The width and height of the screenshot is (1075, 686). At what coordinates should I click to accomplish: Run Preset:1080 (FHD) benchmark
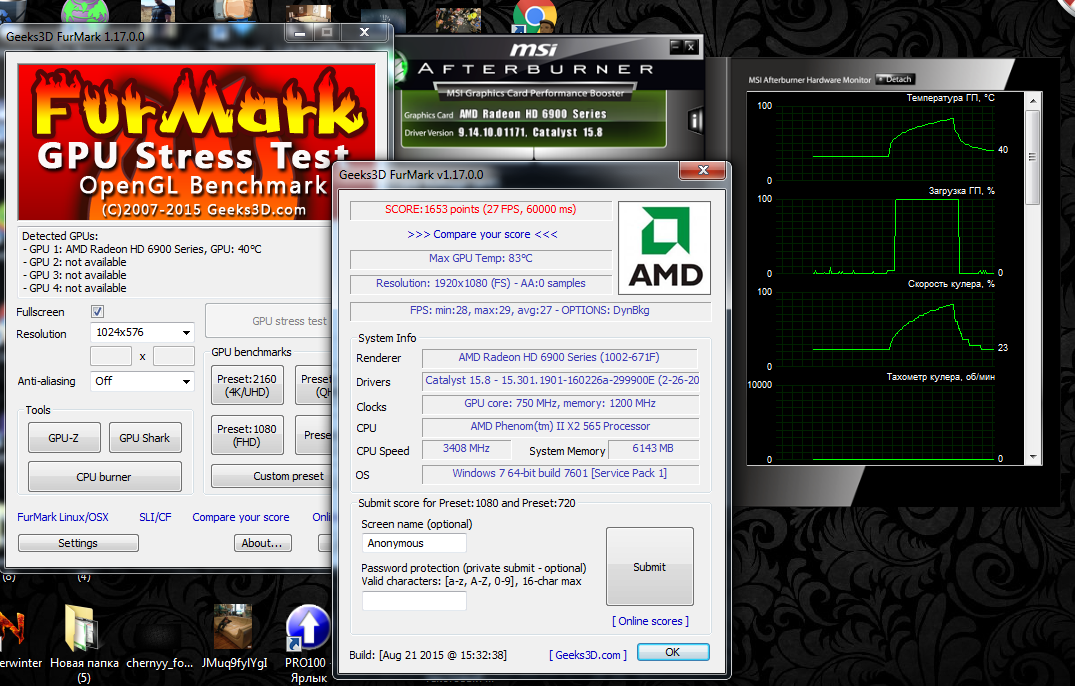[247, 435]
